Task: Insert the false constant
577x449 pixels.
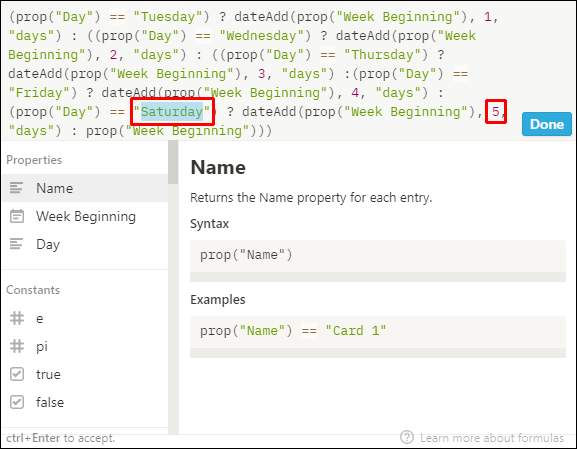Action: click(x=85, y=402)
